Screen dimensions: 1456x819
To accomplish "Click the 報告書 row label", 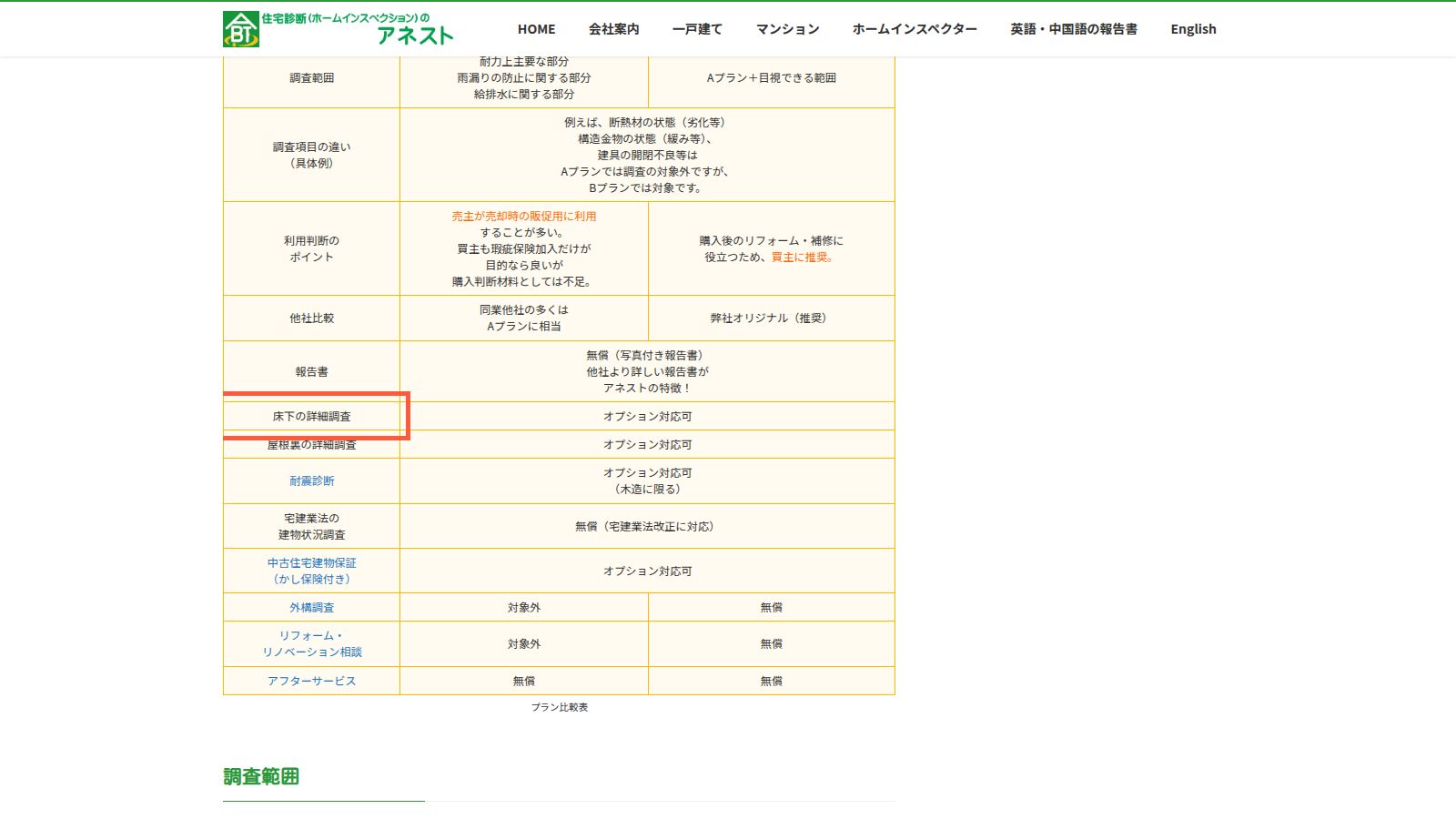I will pos(312,371).
